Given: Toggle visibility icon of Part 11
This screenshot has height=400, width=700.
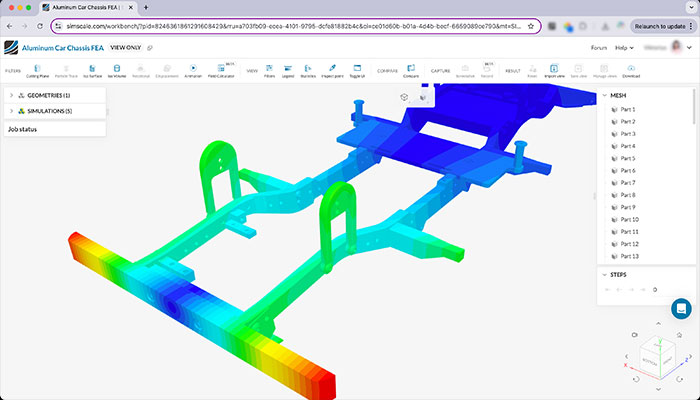Looking at the screenshot, I should tap(614, 232).
